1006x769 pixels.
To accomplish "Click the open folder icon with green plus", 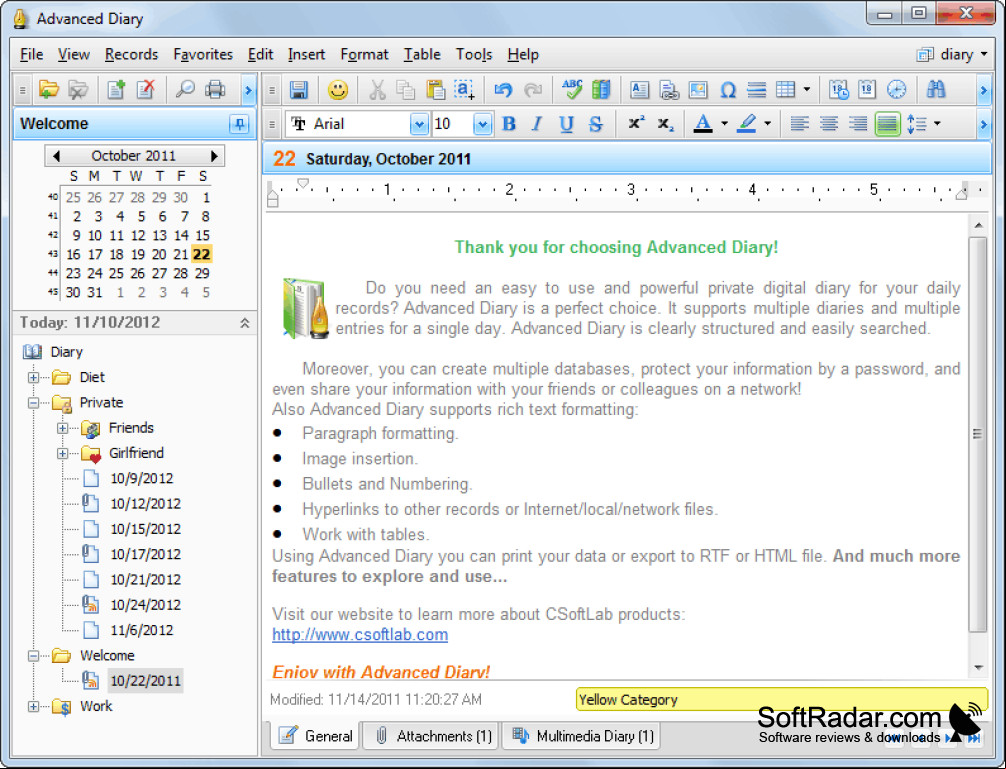I will click(x=49, y=90).
